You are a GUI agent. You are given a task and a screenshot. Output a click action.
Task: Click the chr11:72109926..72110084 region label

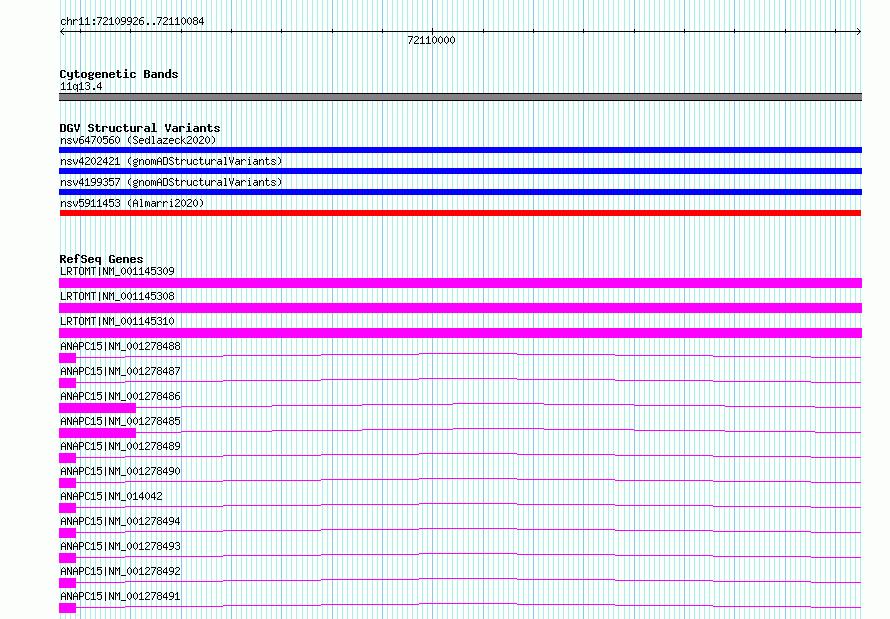pyautogui.click(x=132, y=22)
